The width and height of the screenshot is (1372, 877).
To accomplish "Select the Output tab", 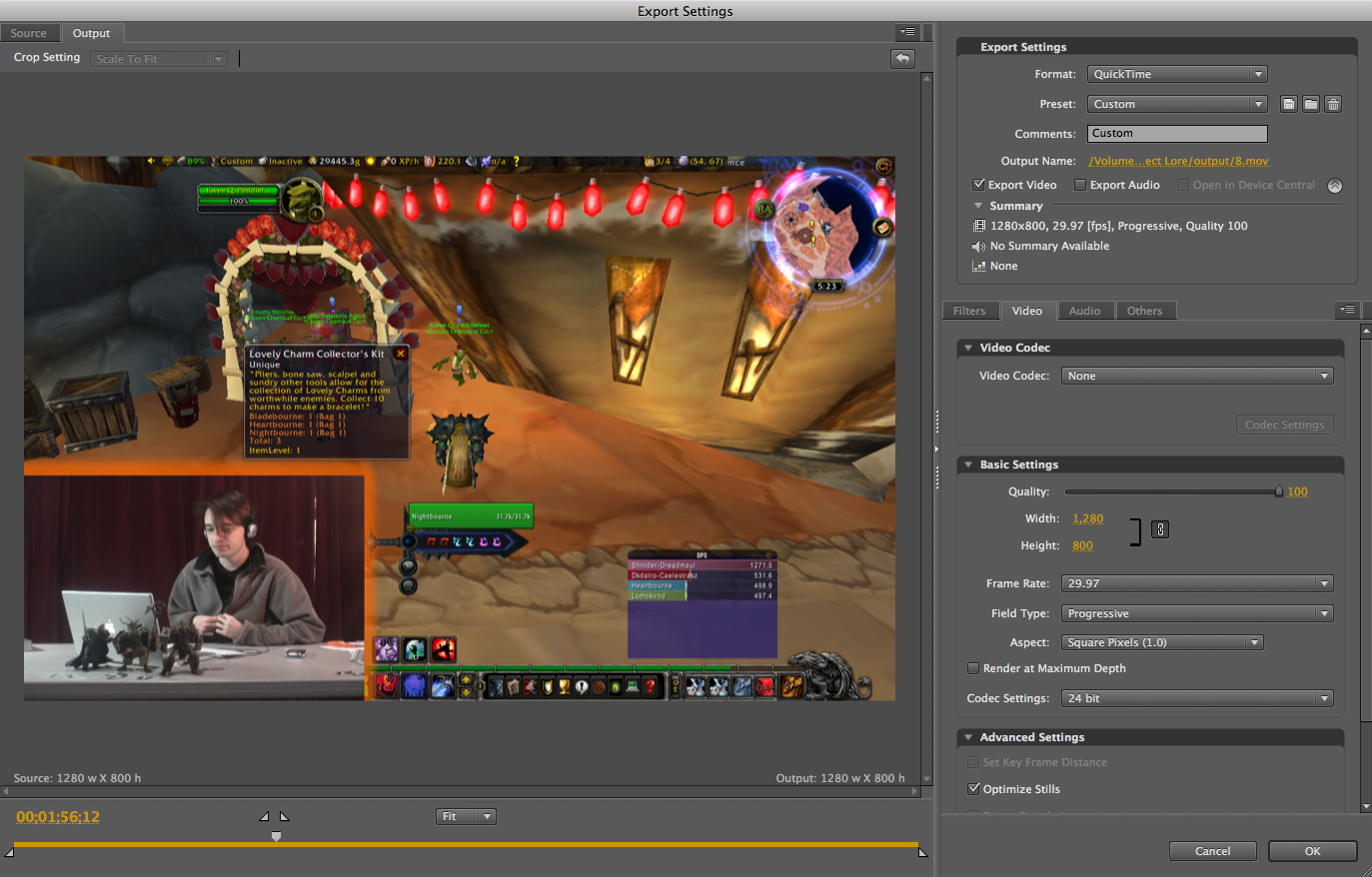I will point(91,33).
